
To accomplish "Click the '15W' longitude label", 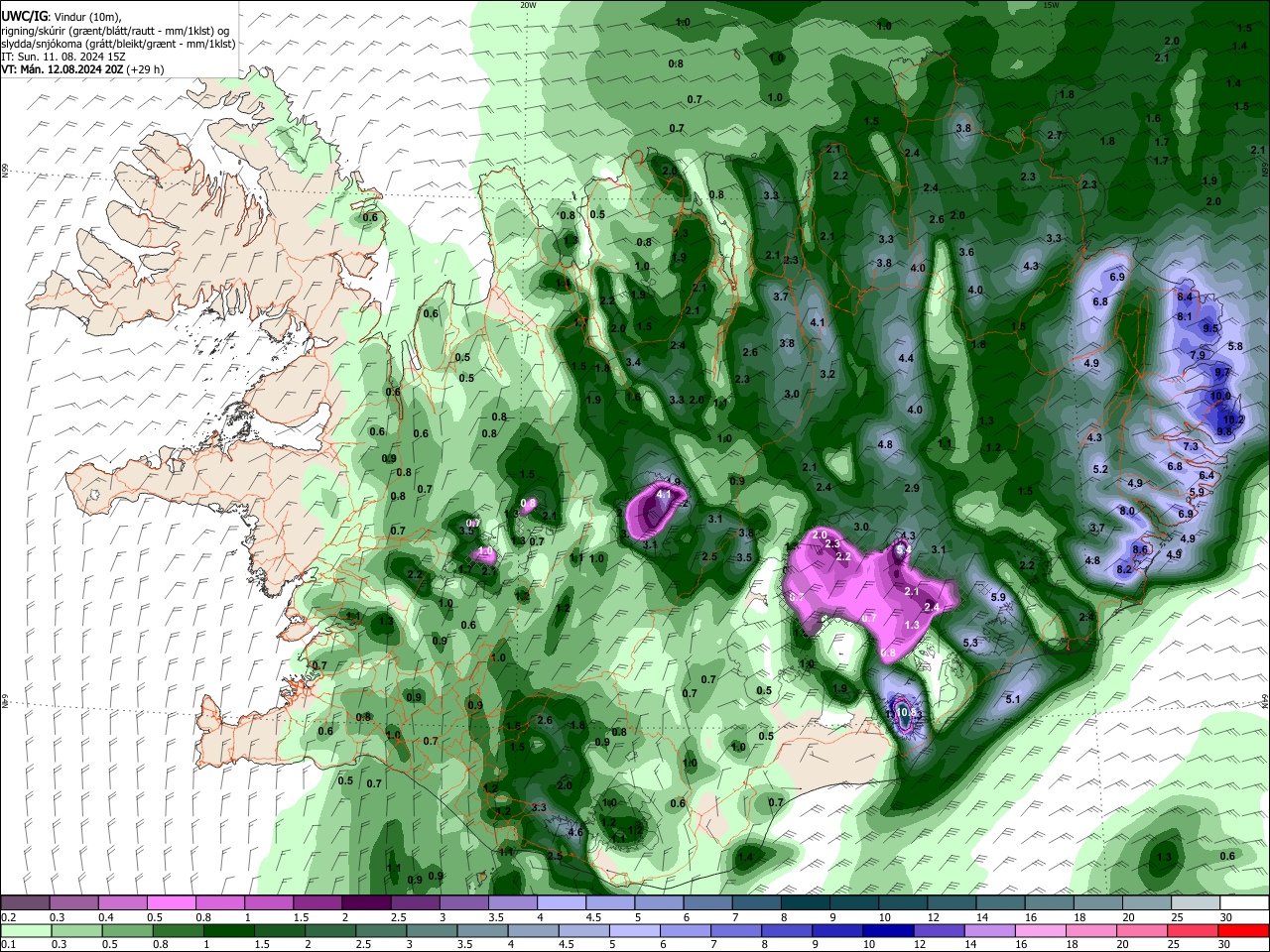I will coord(1051,5).
